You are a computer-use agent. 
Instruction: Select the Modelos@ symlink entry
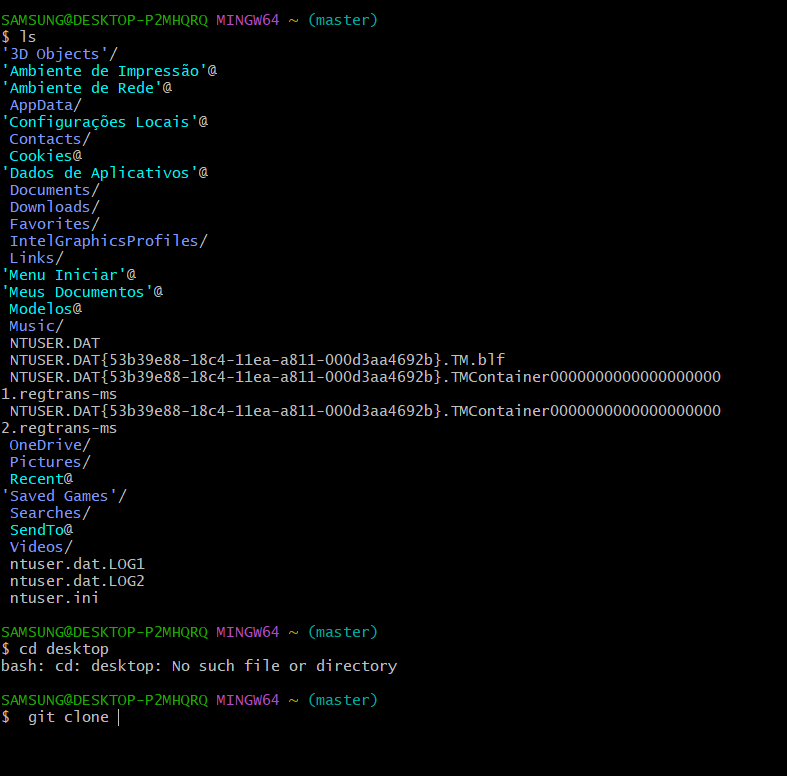(46, 309)
